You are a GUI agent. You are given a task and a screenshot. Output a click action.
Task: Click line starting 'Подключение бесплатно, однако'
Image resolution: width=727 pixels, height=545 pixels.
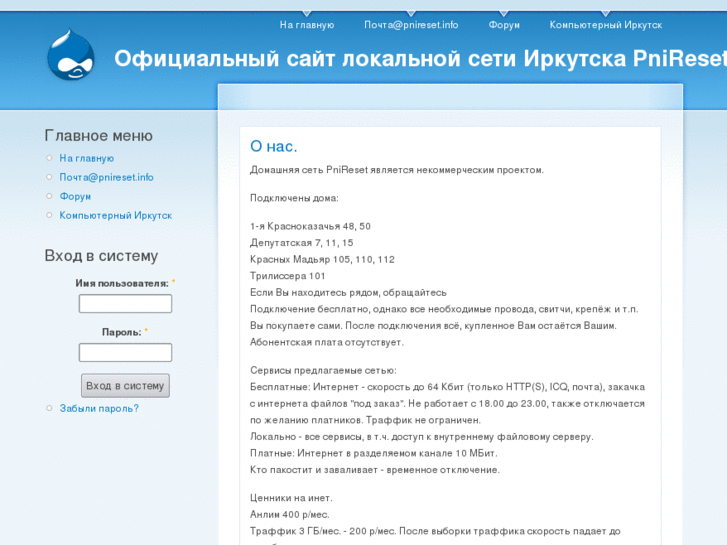click(444, 309)
